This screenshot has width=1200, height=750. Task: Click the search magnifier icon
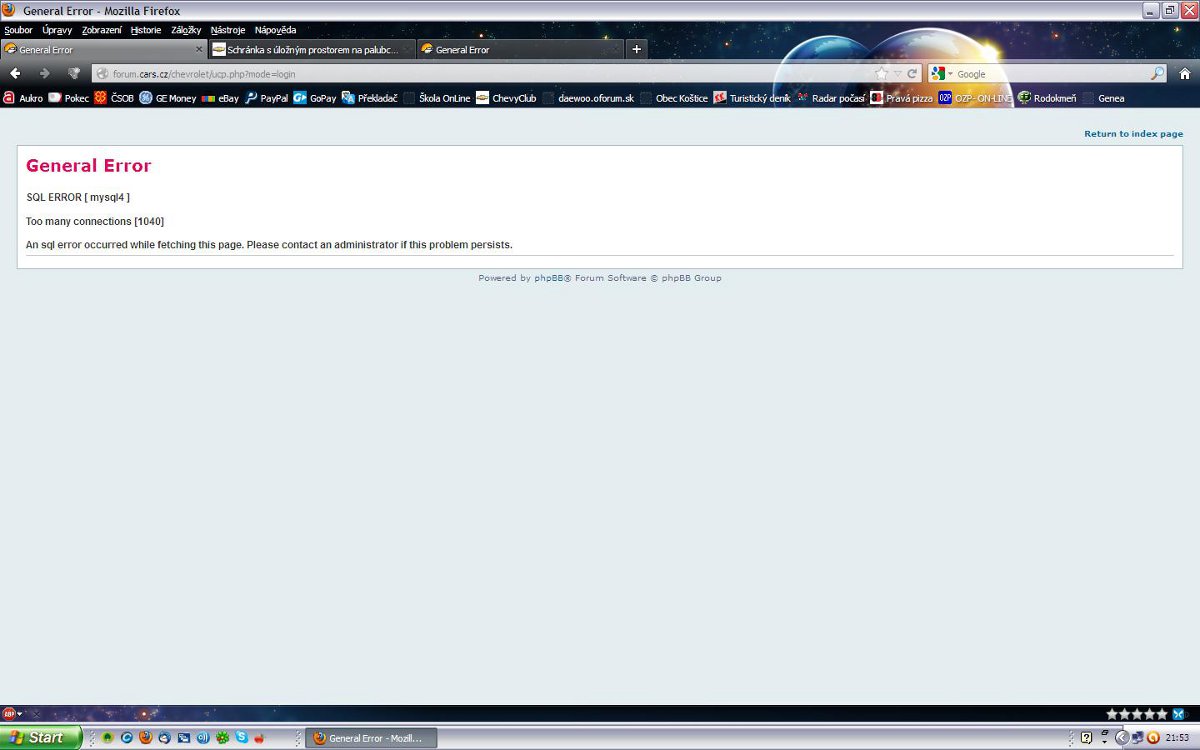point(1157,74)
